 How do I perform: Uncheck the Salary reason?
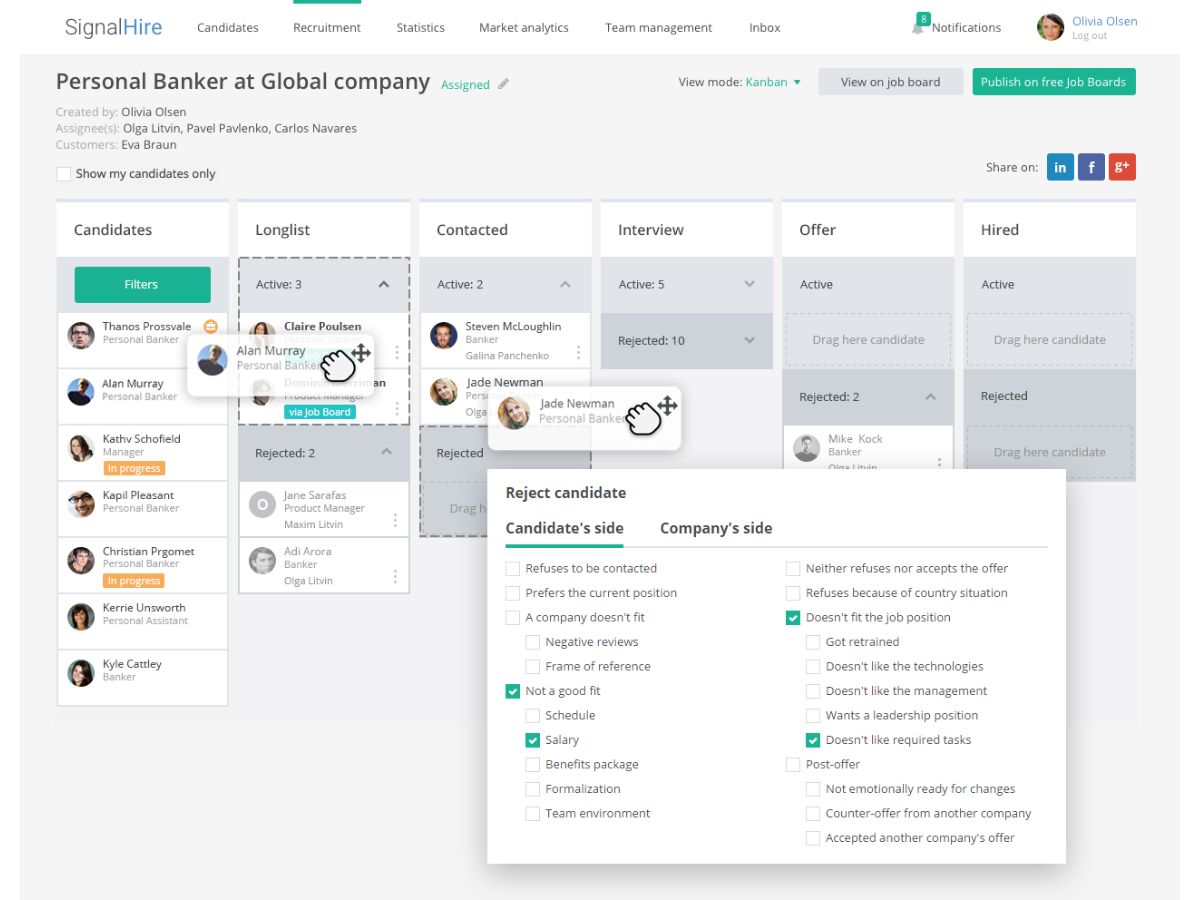(533, 740)
